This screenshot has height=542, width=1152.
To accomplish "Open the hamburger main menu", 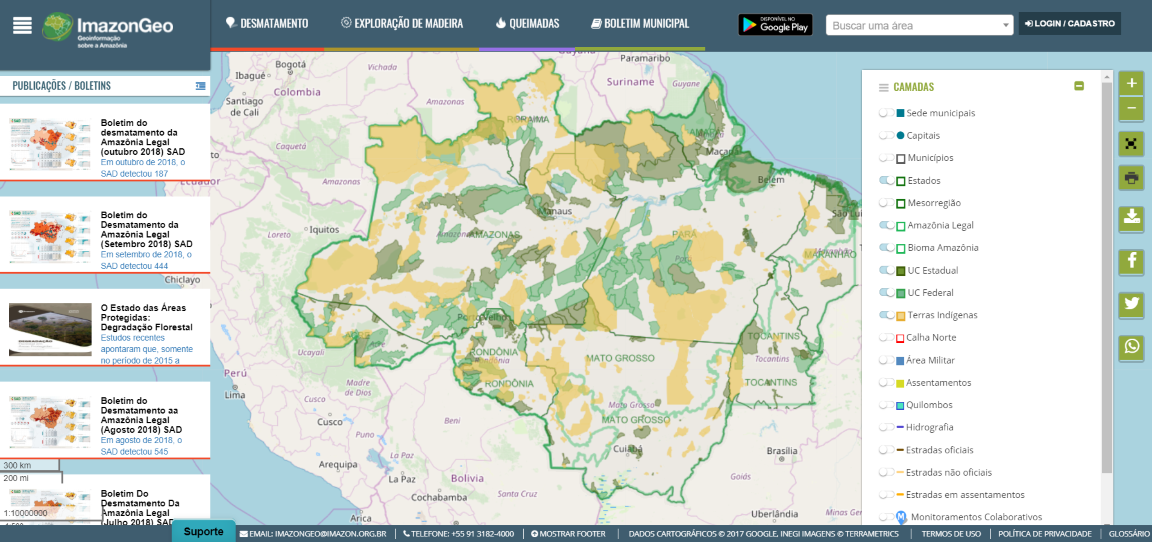I will pyautogui.click(x=22, y=26).
